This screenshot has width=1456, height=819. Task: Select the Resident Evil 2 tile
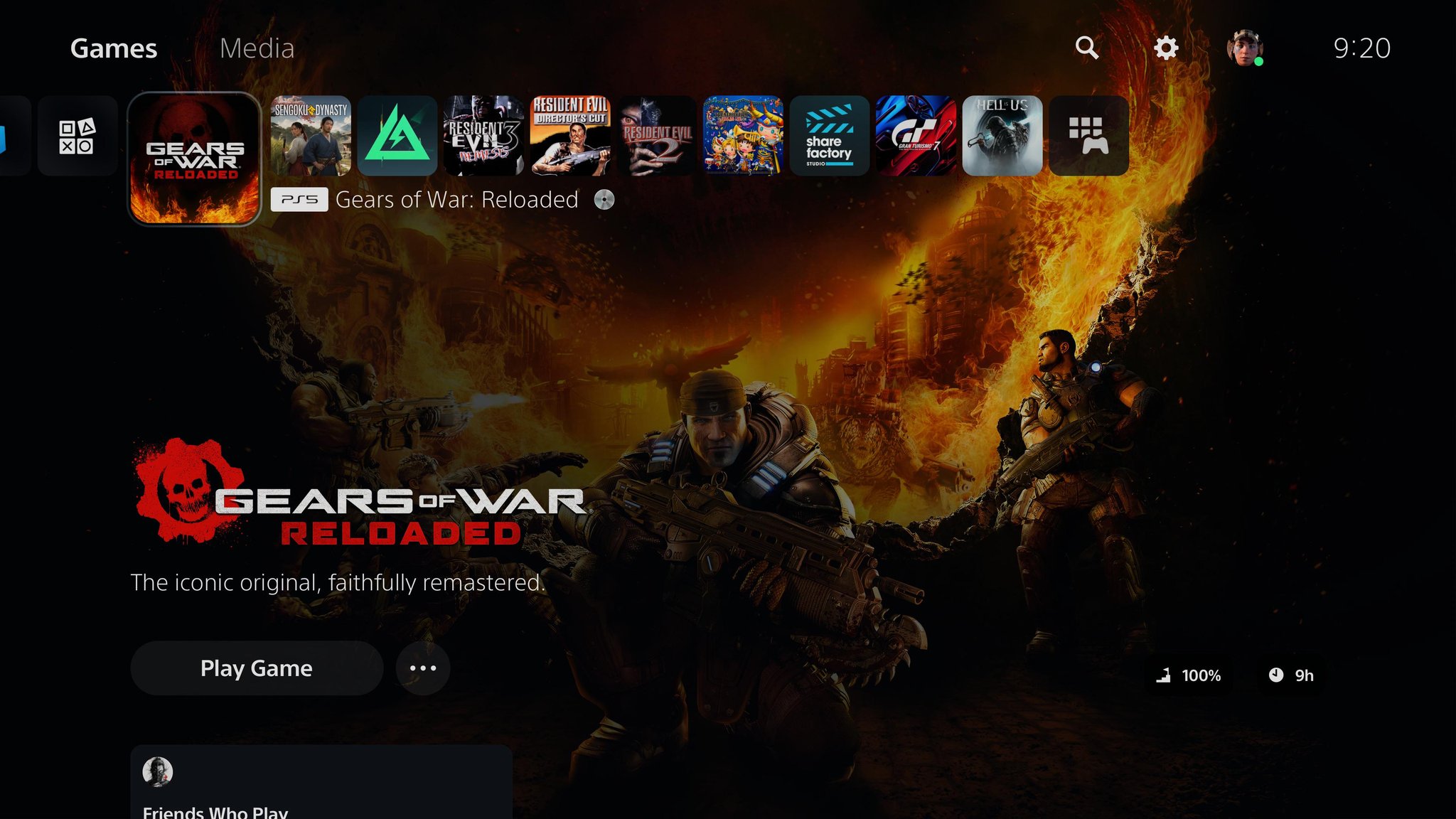click(657, 136)
